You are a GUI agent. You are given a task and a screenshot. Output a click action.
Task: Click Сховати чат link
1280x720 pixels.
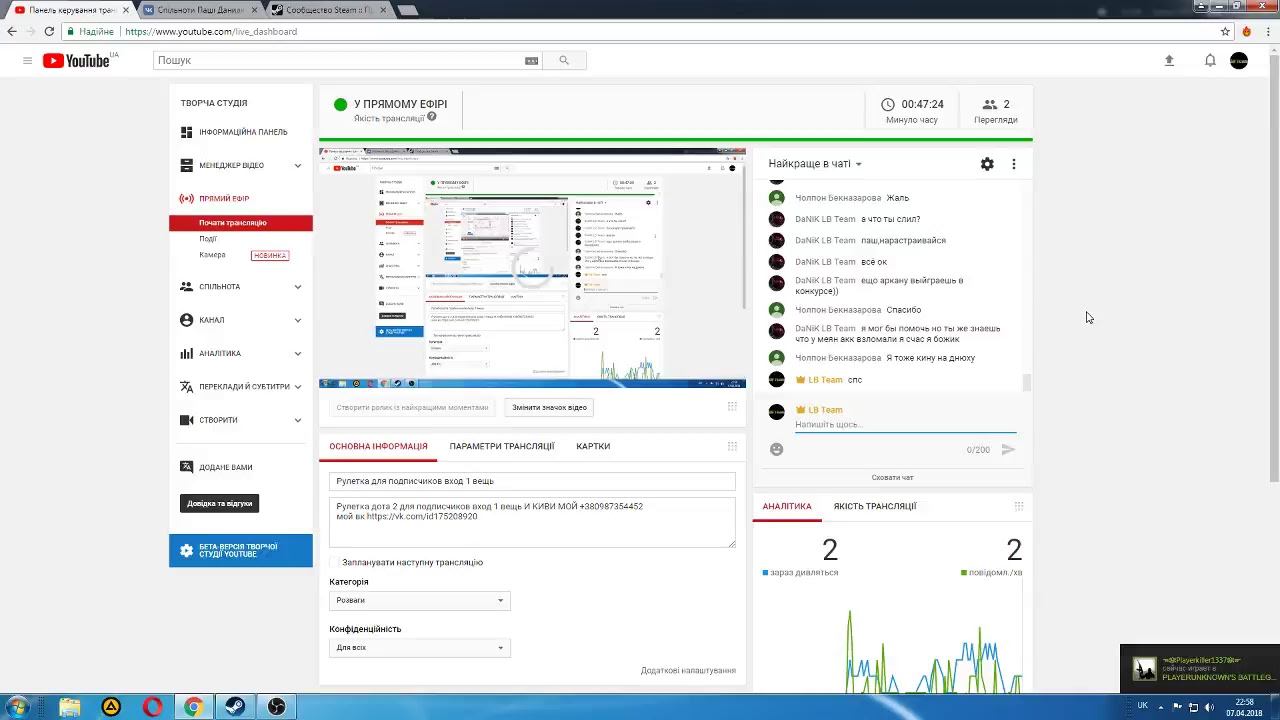[892, 478]
